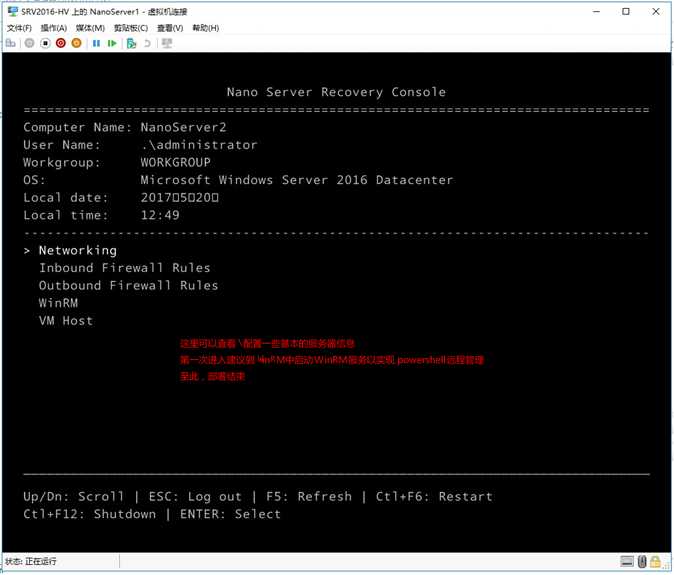Close the virtual machine connection window
The width and height of the screenshot is (674, 575).
coord(656,12)
